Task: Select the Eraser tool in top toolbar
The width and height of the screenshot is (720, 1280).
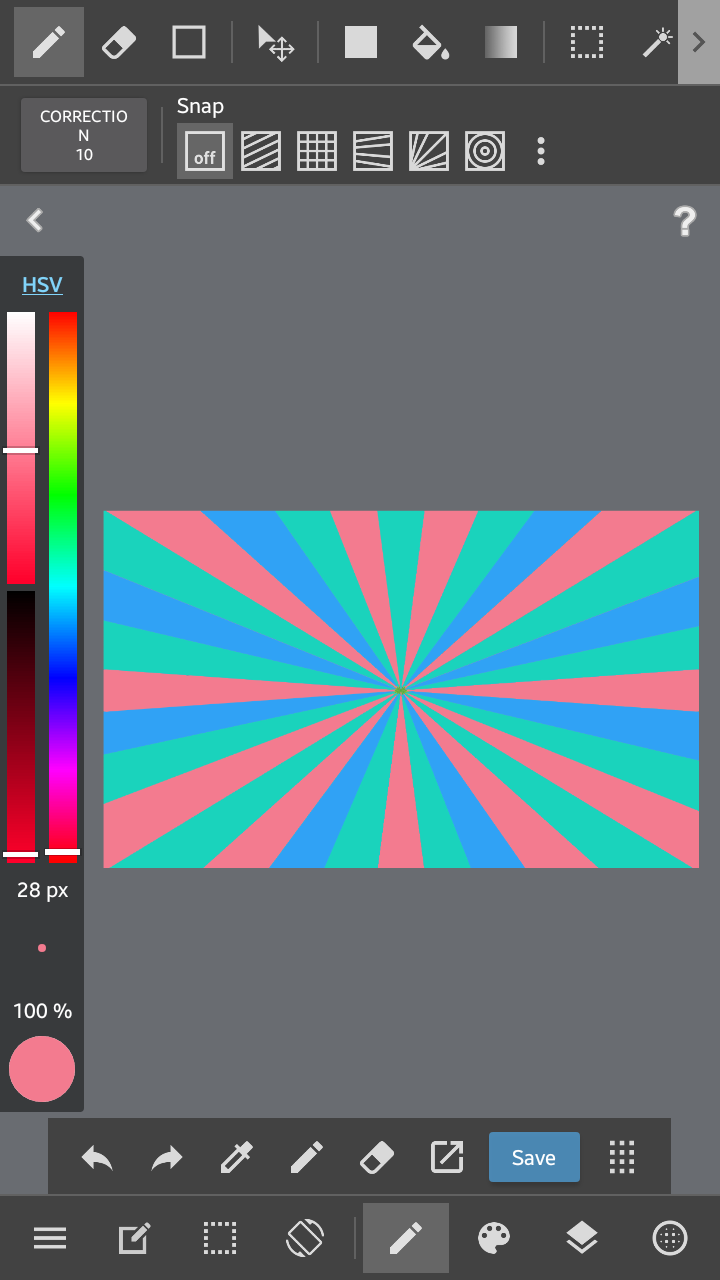Action: (118, 42)
